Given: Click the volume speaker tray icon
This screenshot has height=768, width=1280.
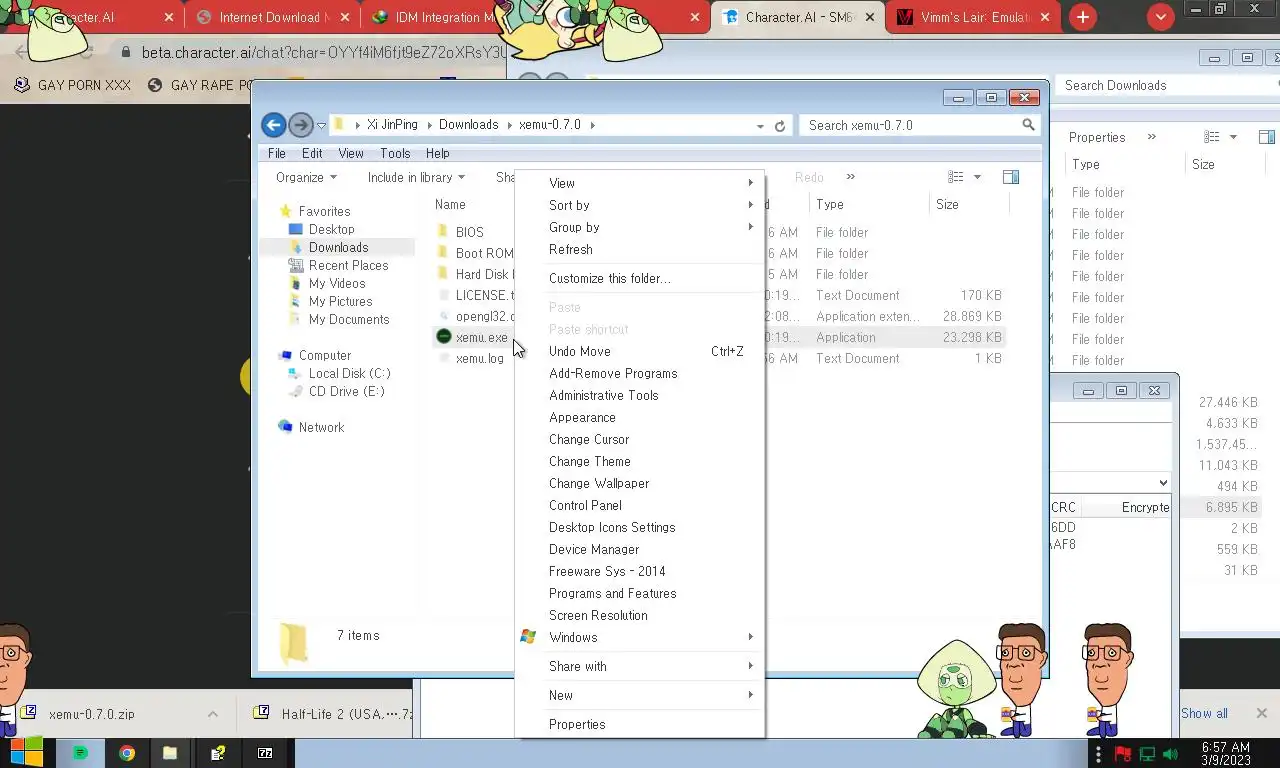Looking at the screenshot, I should [1170, 754].
